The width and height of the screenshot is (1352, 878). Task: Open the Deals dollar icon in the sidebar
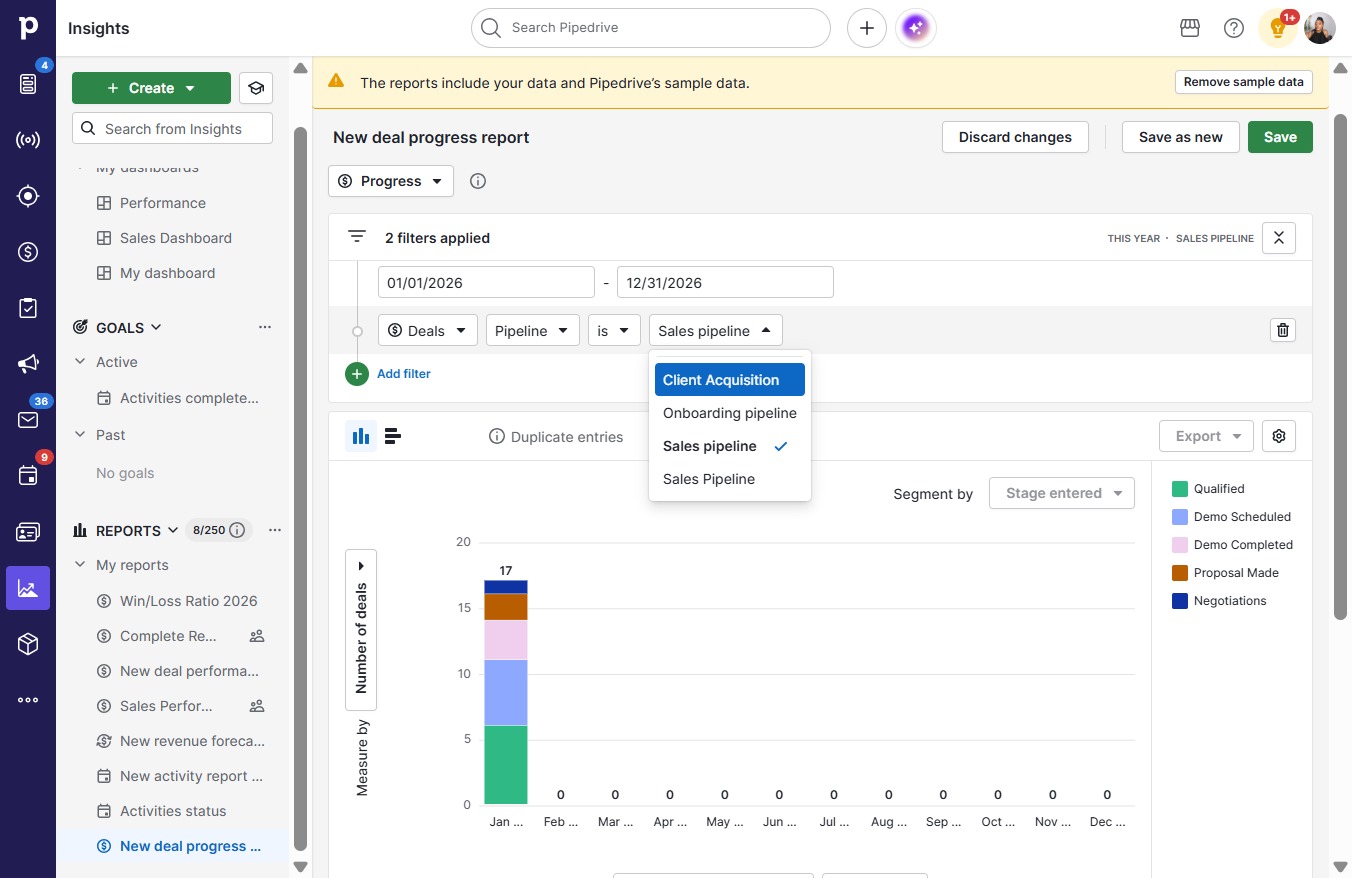point(28,252)
